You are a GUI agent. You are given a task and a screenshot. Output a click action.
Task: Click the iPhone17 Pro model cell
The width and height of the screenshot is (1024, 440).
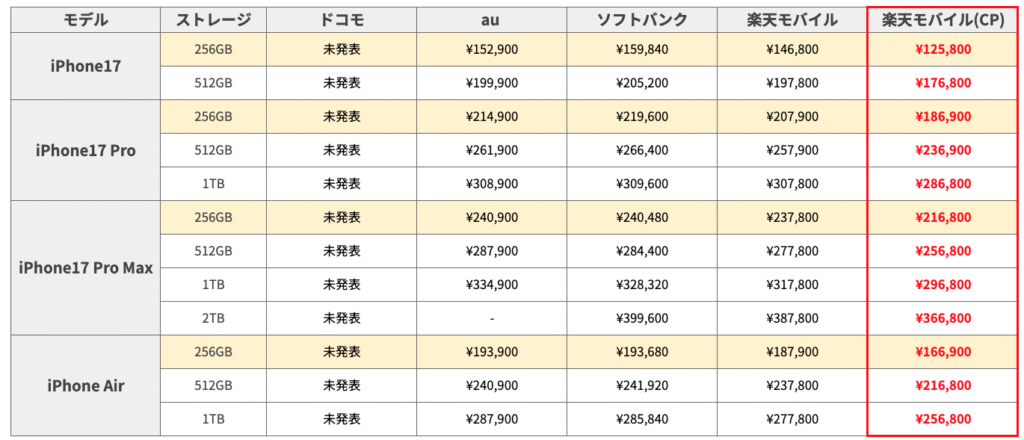pos(85,150)
